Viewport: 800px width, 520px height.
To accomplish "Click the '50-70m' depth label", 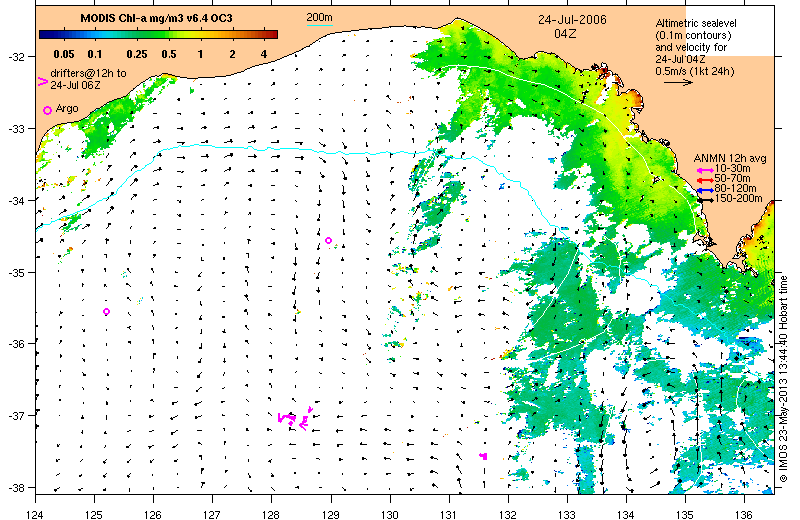I will [732, 179].
